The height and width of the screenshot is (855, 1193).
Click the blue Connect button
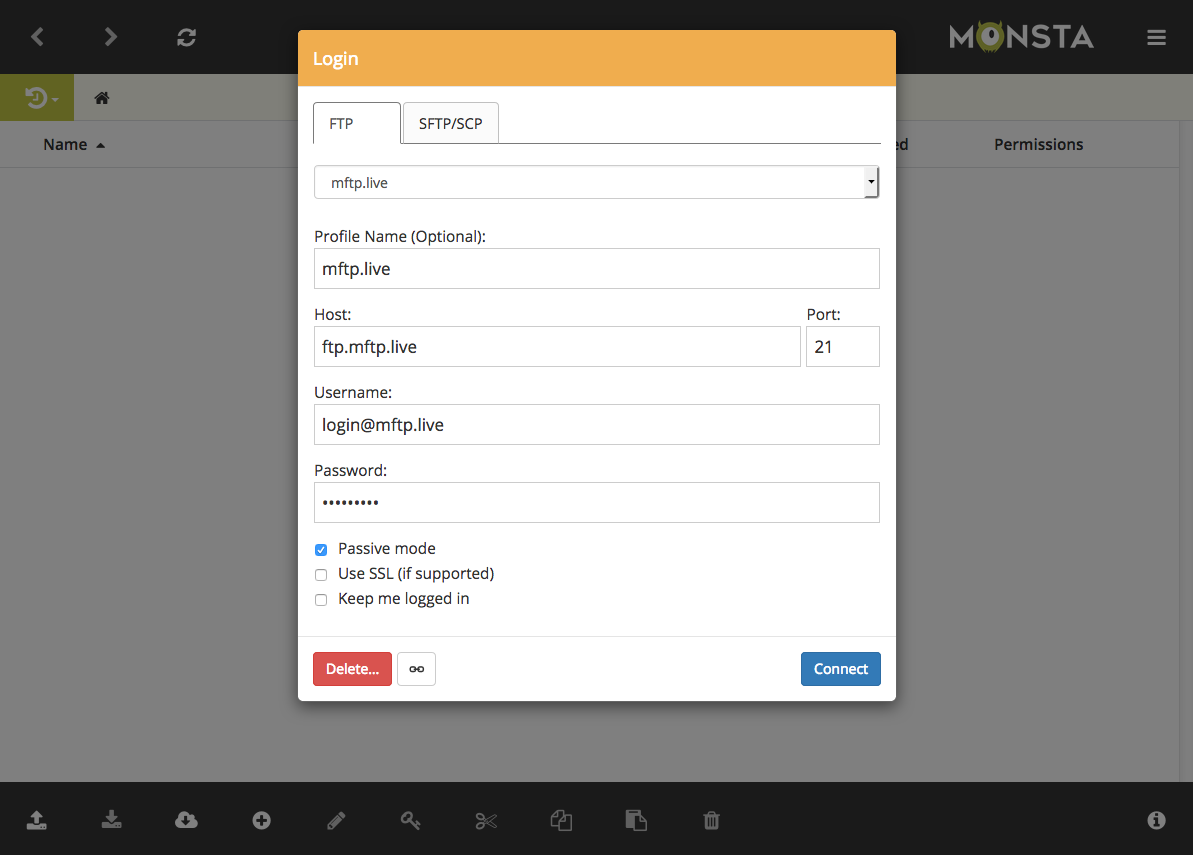(x=841, y=669)
